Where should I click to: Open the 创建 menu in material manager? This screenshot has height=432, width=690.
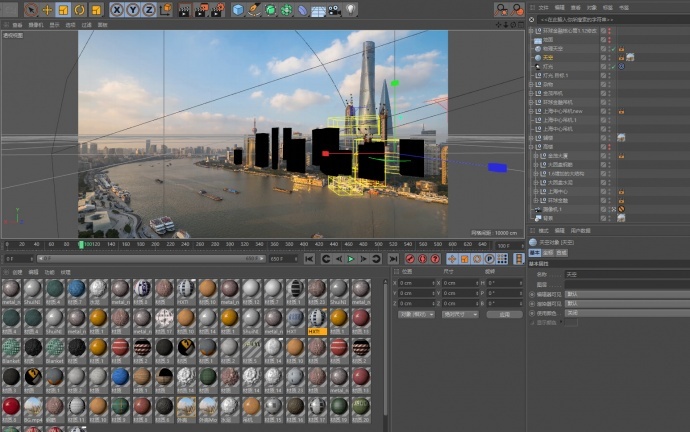17,271
